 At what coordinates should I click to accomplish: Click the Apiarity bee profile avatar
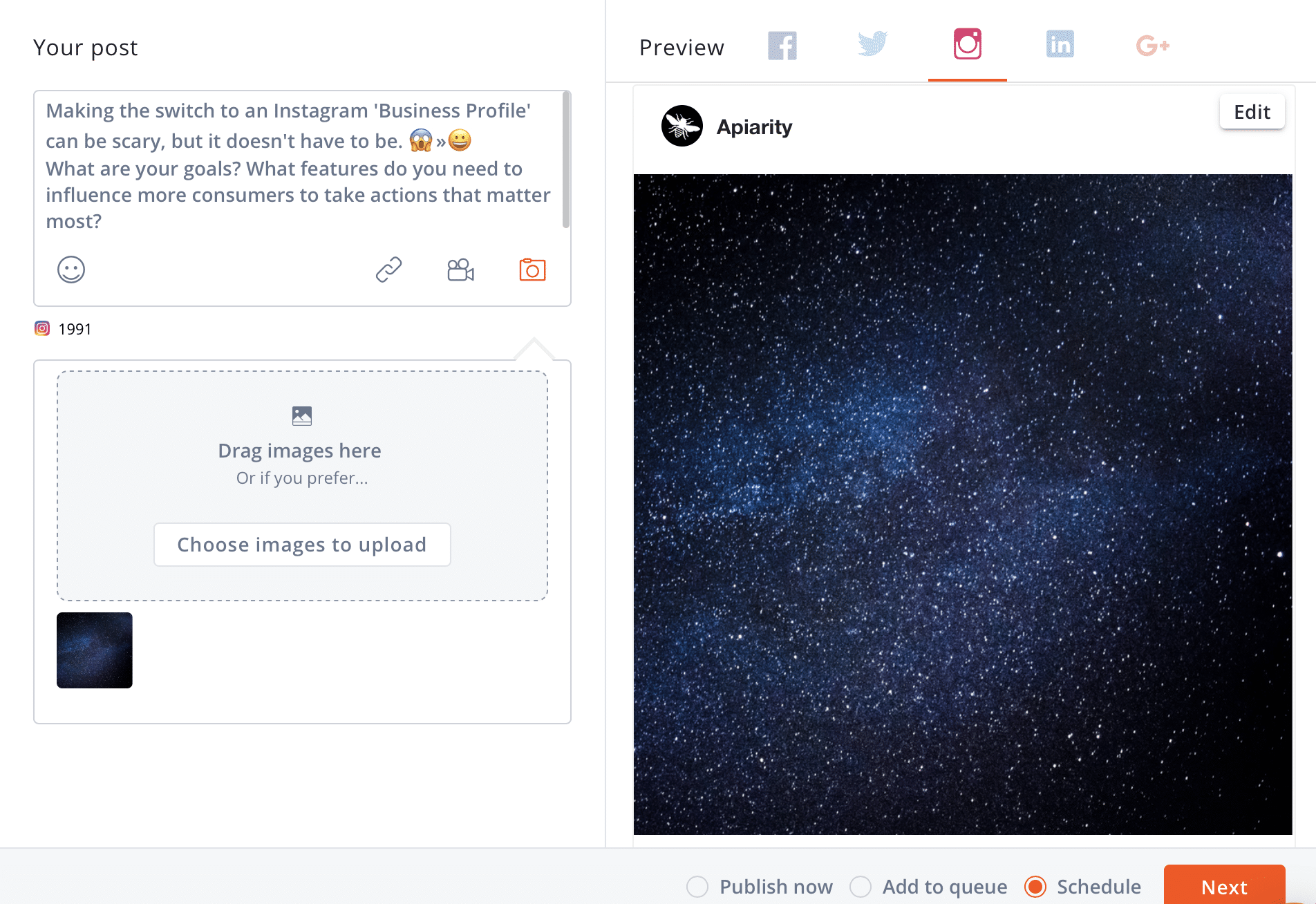point(681,126)
